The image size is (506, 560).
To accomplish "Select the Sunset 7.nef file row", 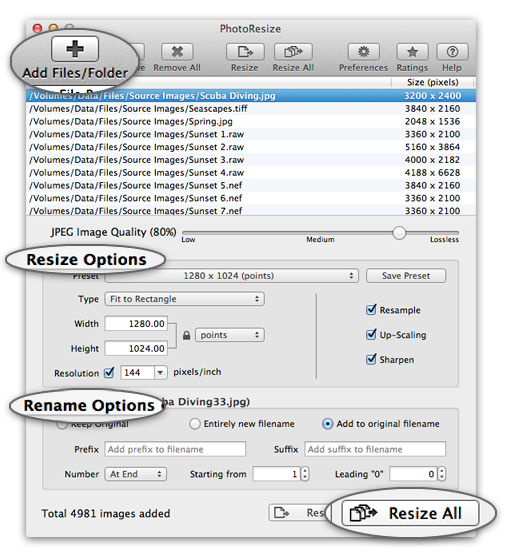I will coord(251,211).
